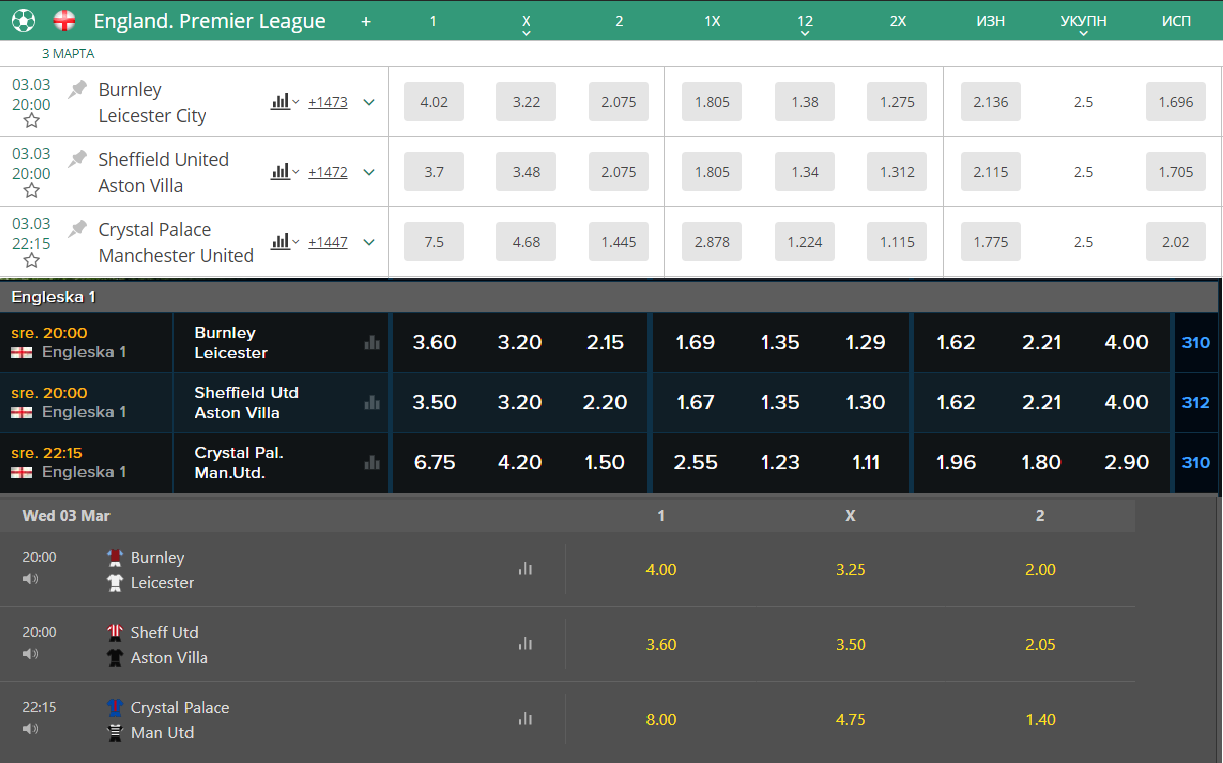The image size is (1223, 763).
Task: Select 2.02 ИСП odds for Crystal Palace match
Action: coord(1176,242)
